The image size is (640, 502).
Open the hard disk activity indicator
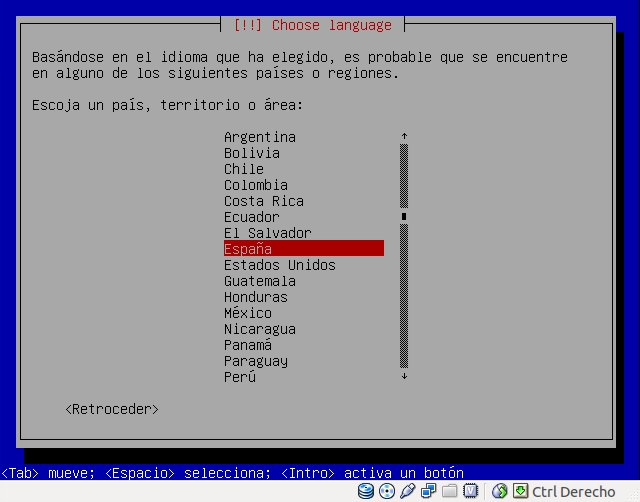tap(366, 491)
